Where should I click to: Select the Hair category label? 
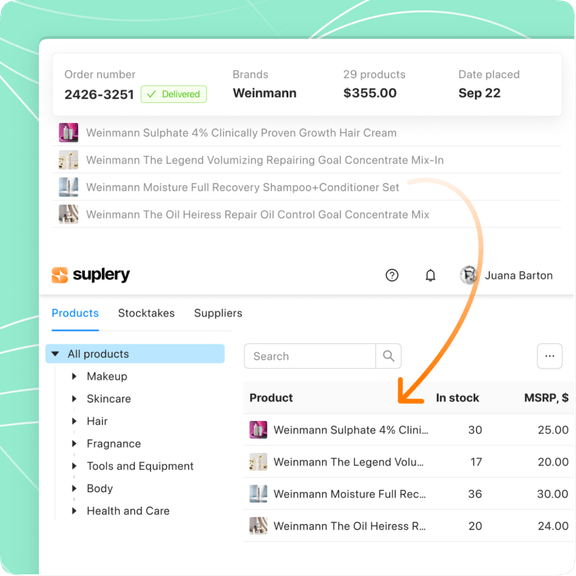(x=97, y=421)
